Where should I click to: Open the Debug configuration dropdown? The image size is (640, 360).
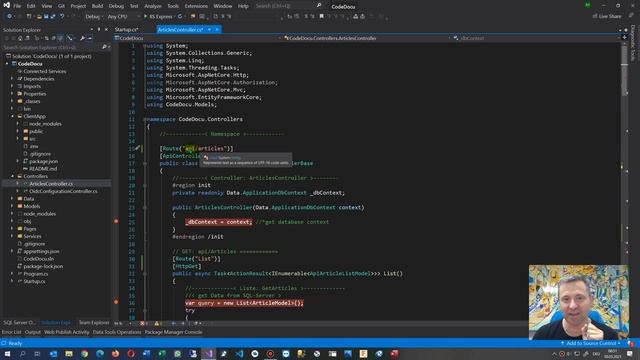[x=94, y=17]
